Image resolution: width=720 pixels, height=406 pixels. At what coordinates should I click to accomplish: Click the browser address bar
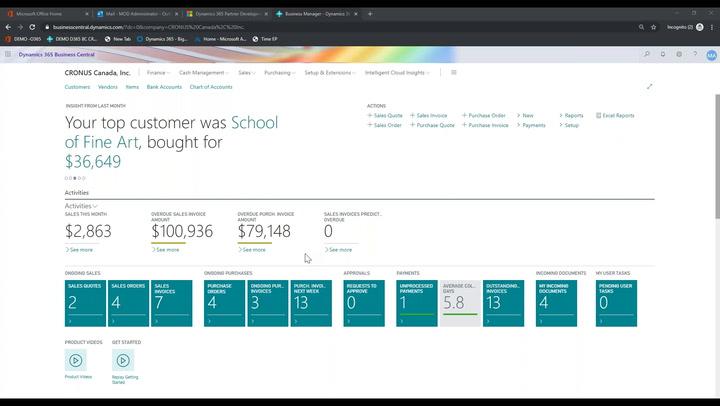[300, 27]
